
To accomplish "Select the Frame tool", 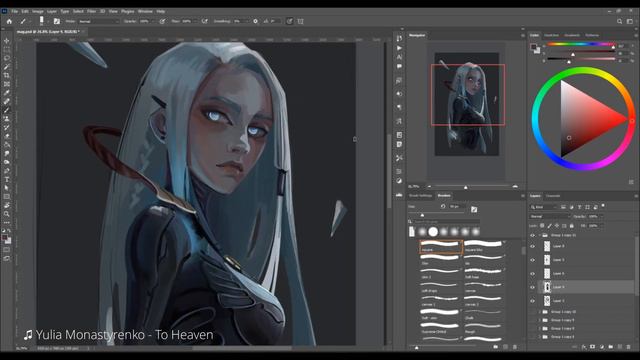I will click(x=7, y=84).
